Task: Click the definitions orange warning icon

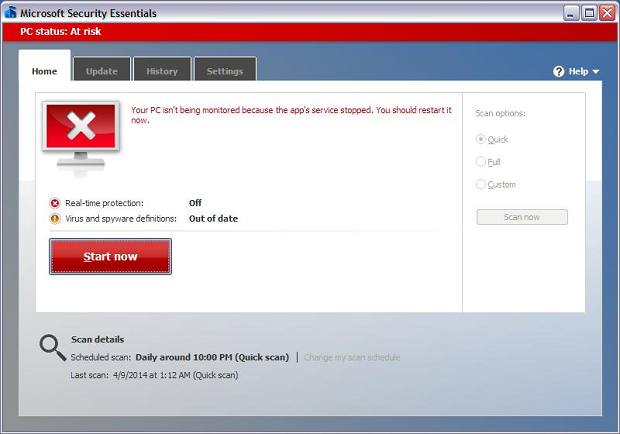Action: (55, 219)
